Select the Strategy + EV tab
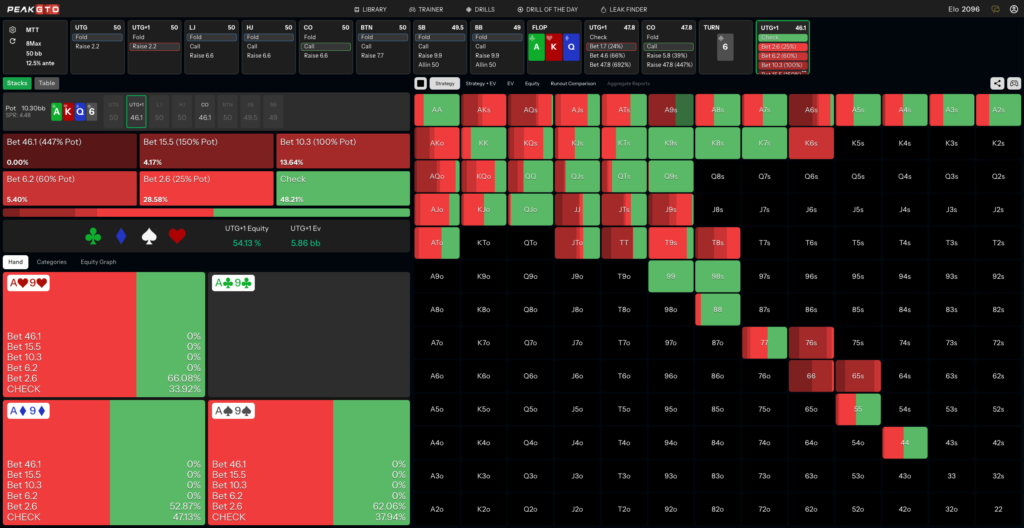This screenshot has width=1024, height=528. coord(481,84)
